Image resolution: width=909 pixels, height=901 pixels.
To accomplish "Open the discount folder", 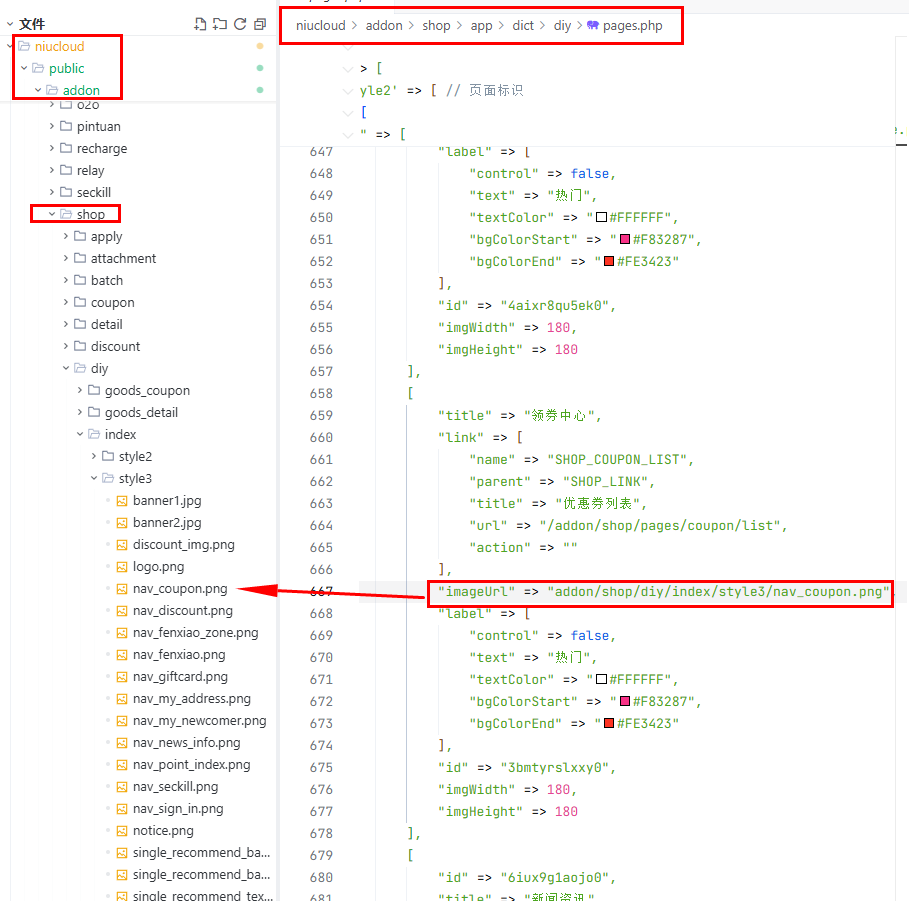I will [115, 347].
